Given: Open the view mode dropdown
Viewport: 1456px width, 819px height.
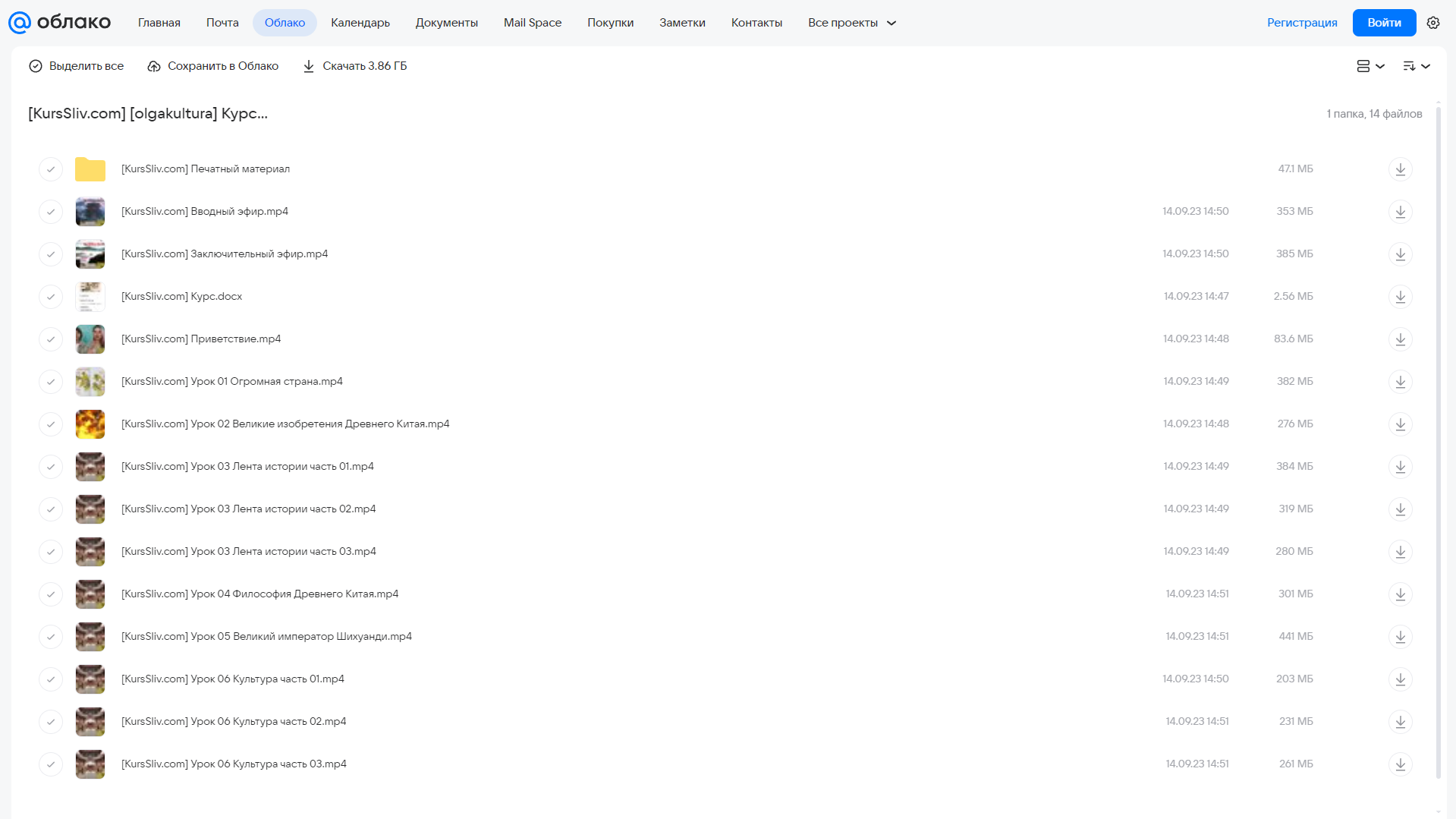Looking at the screenshot, I should 1370,66.
